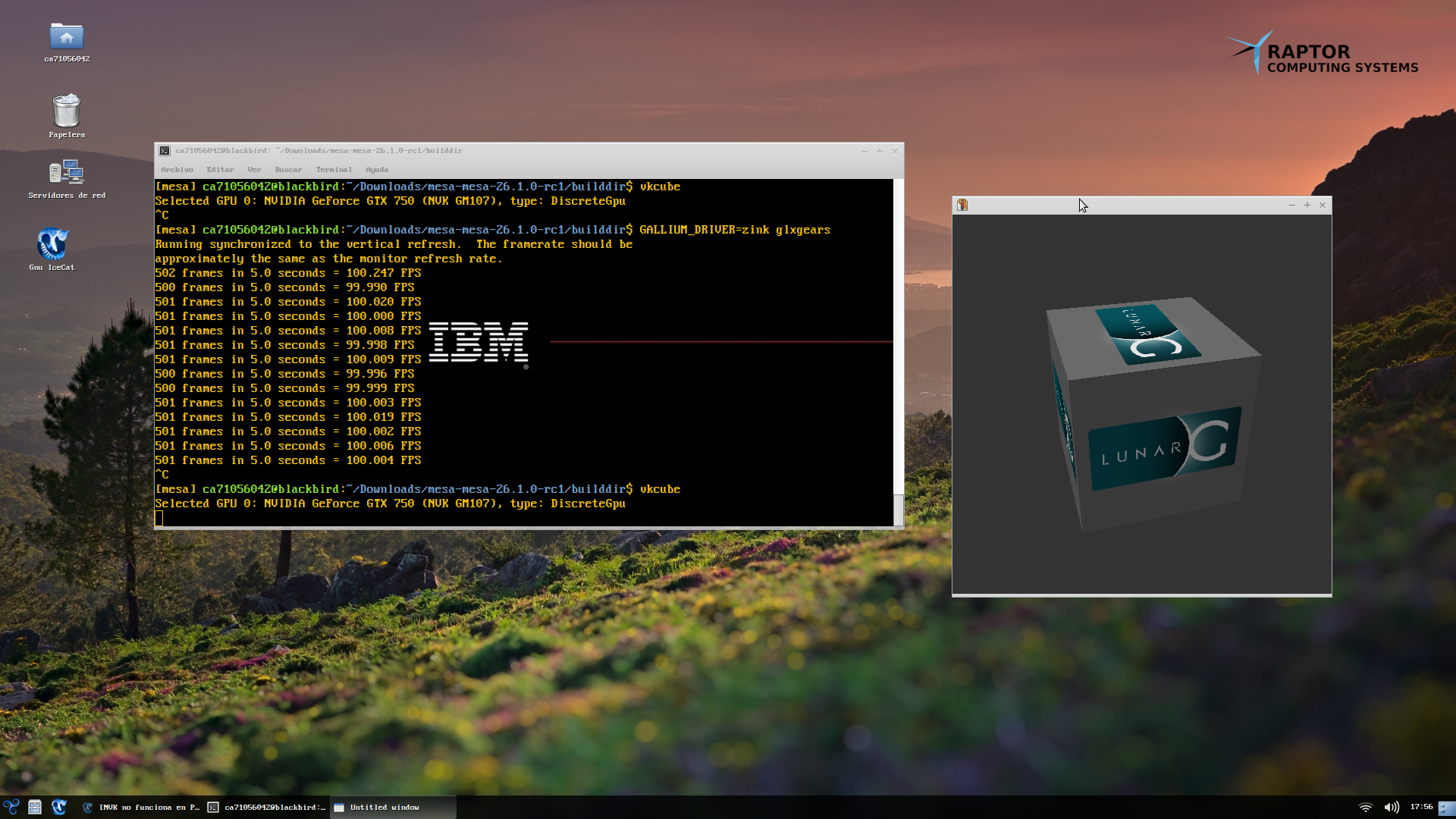The width and height of the screenshot is (1456, 819).
Task: Click the IceCat launcher in taskbar
Action: point(58,807)
